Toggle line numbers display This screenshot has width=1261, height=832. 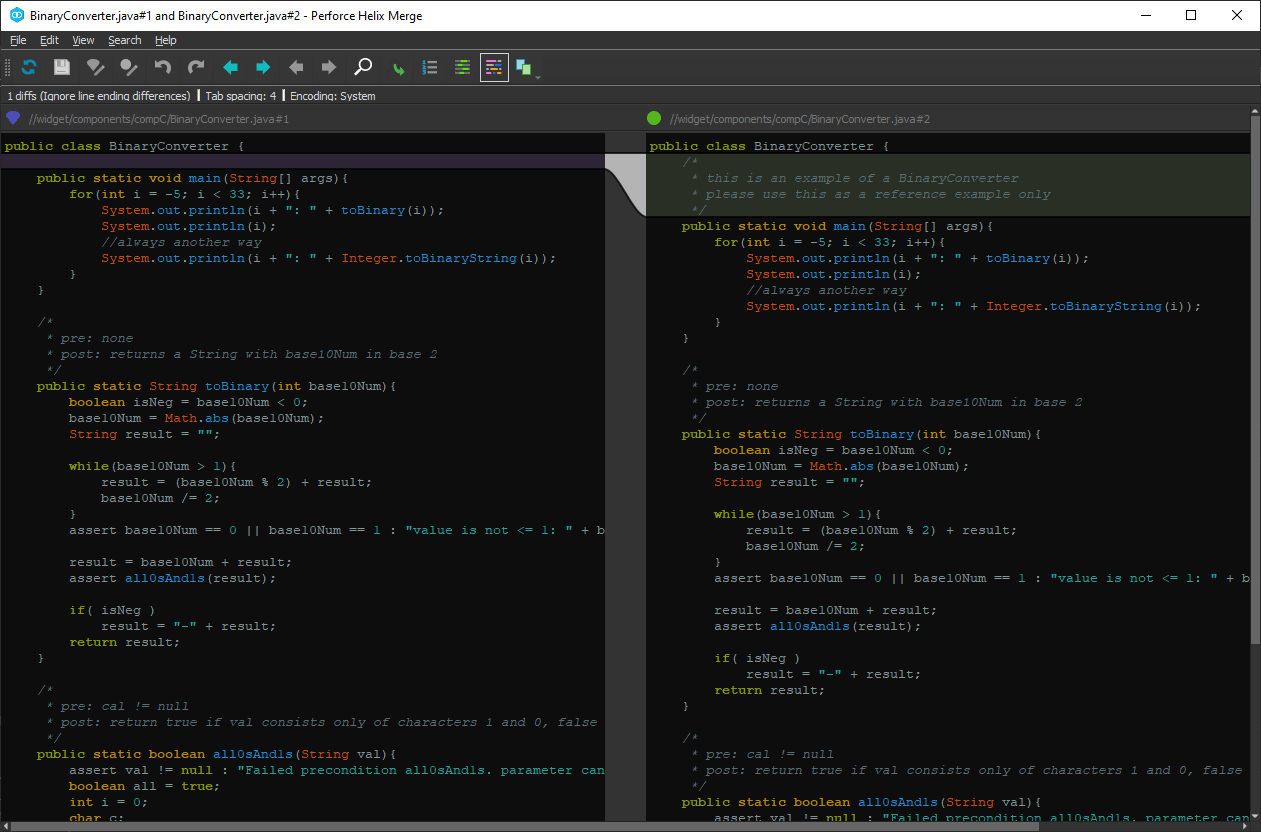(x=430, y=67)
